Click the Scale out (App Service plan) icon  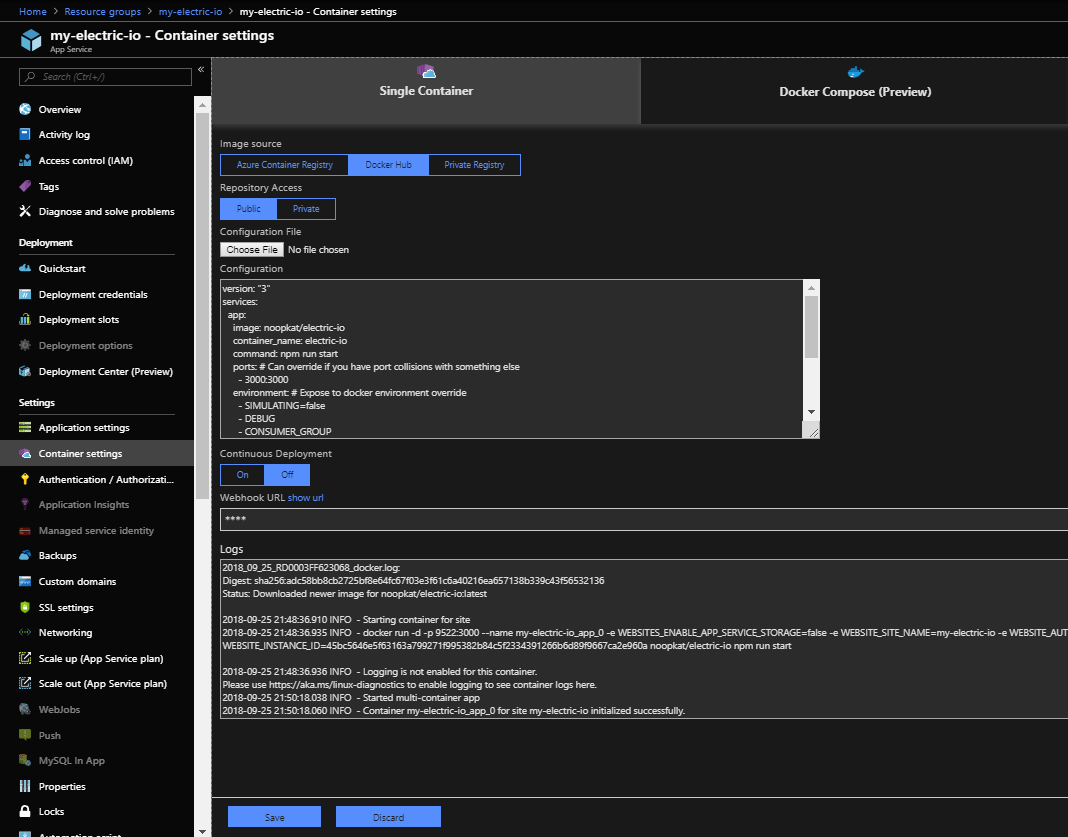pyautogui.click(x=25, y=683)
